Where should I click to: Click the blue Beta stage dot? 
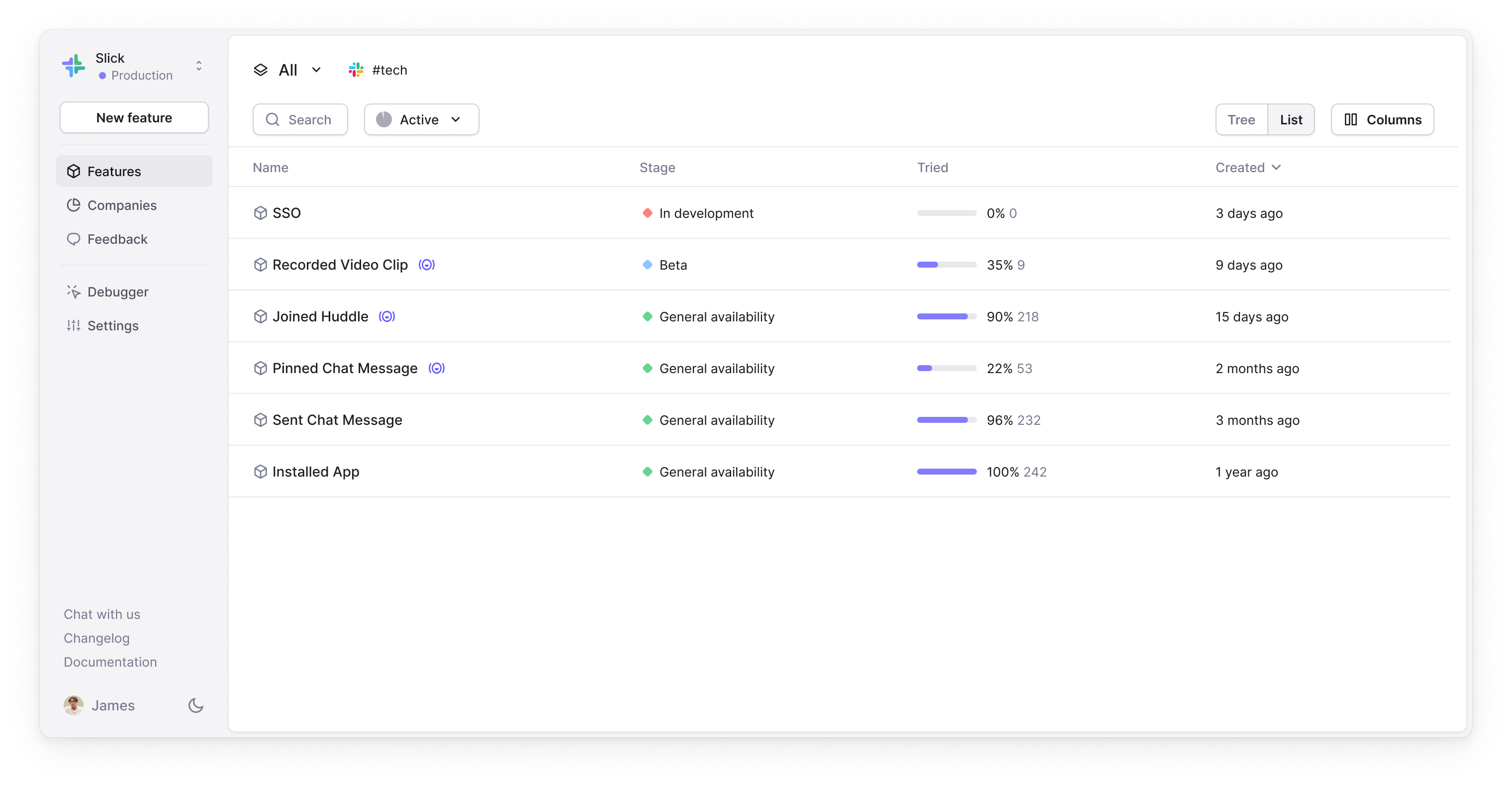tap(648, 265)
